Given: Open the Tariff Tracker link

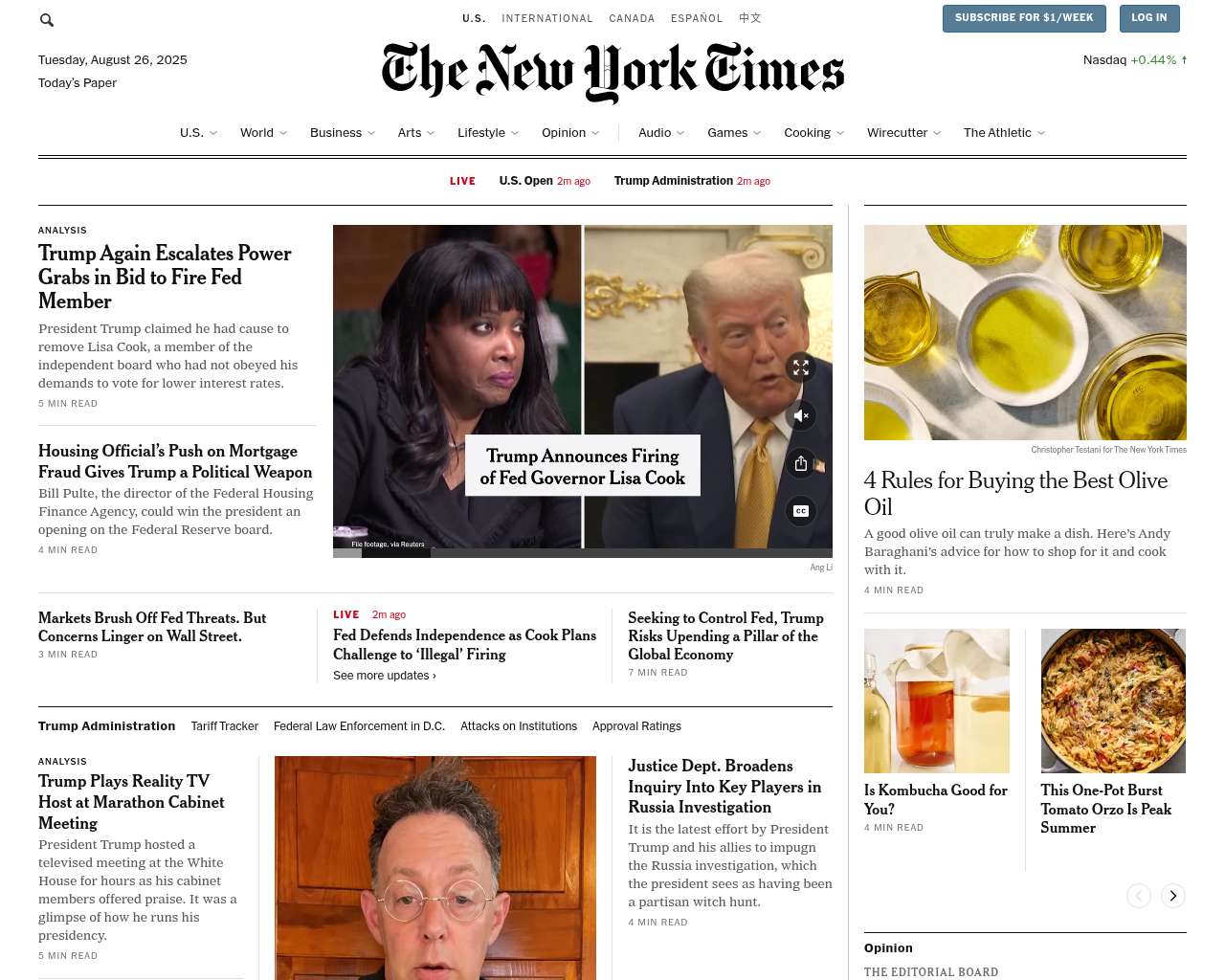Looking at the screenshot, I should [x=225, y=726].
